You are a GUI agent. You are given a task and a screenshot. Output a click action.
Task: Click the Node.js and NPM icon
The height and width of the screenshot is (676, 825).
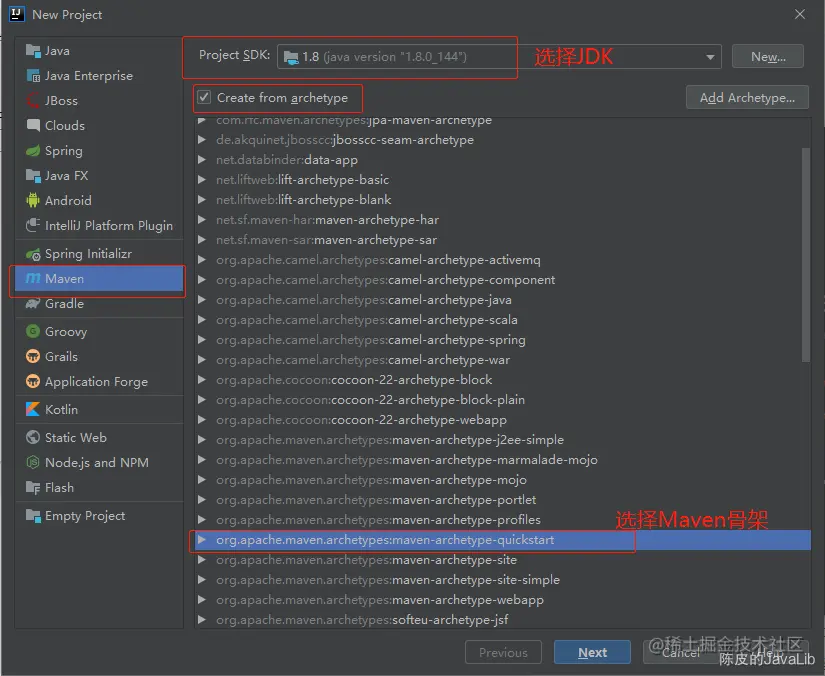[x=33, y=462]
